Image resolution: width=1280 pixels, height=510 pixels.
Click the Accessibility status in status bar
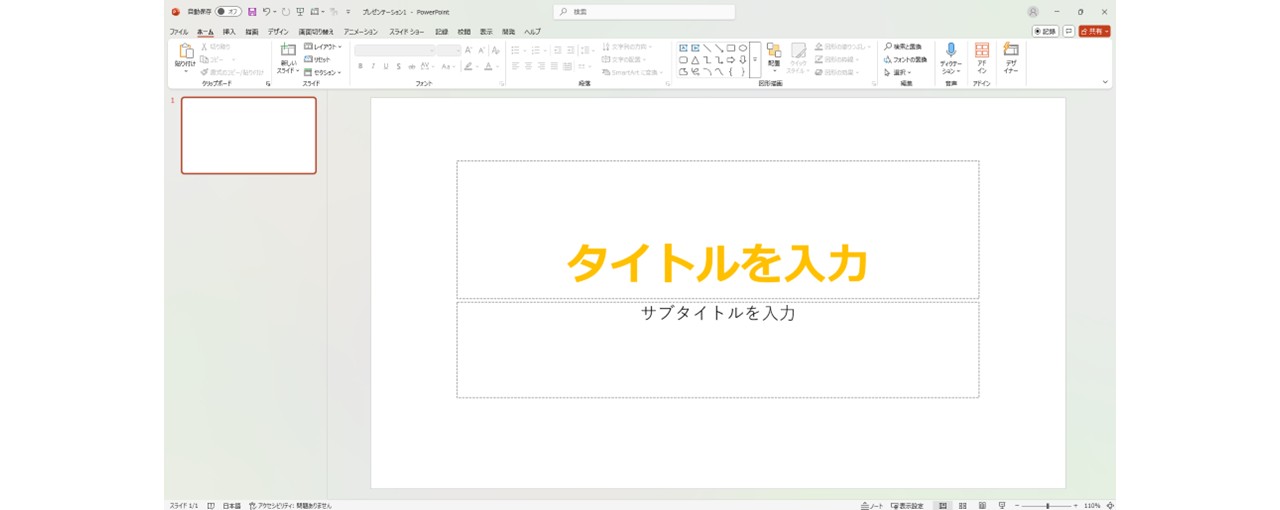(290, 505)
